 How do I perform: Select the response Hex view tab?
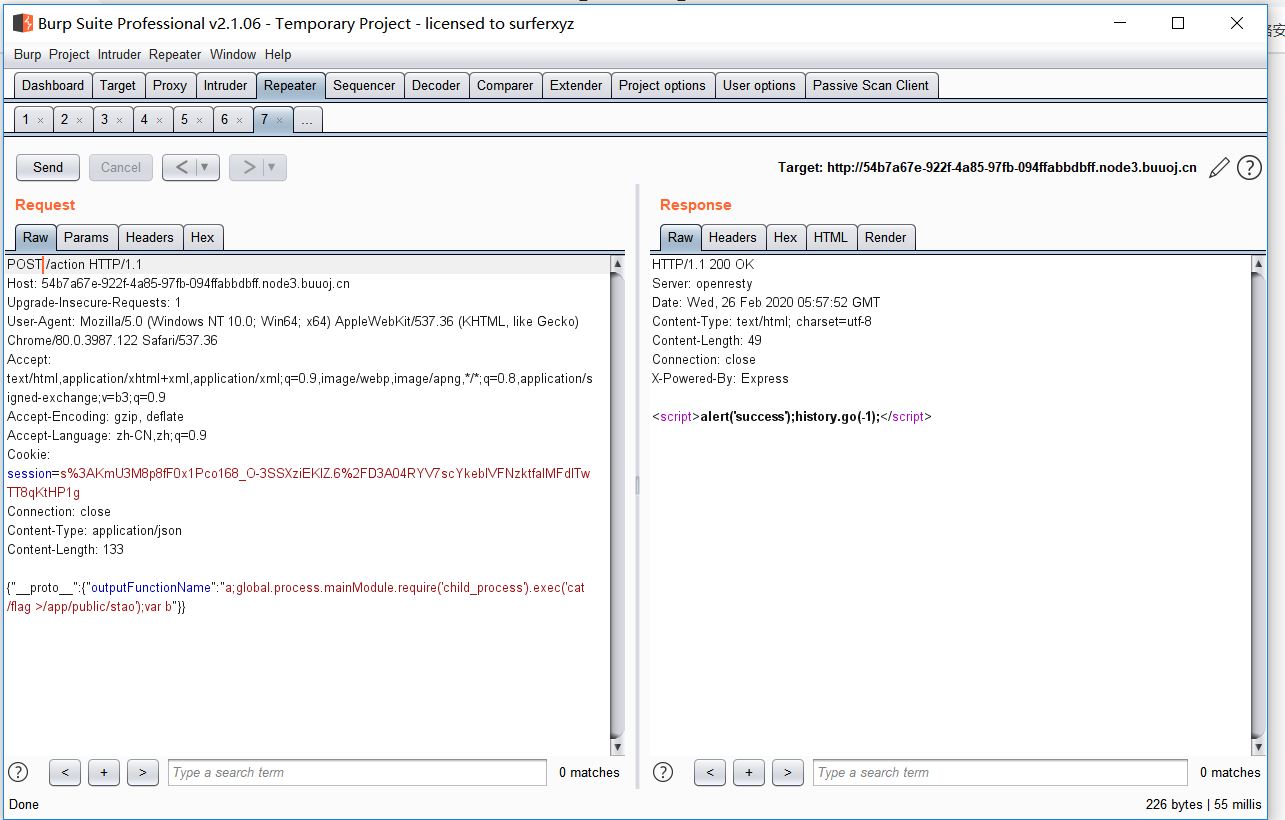click(x=786, y=237)
